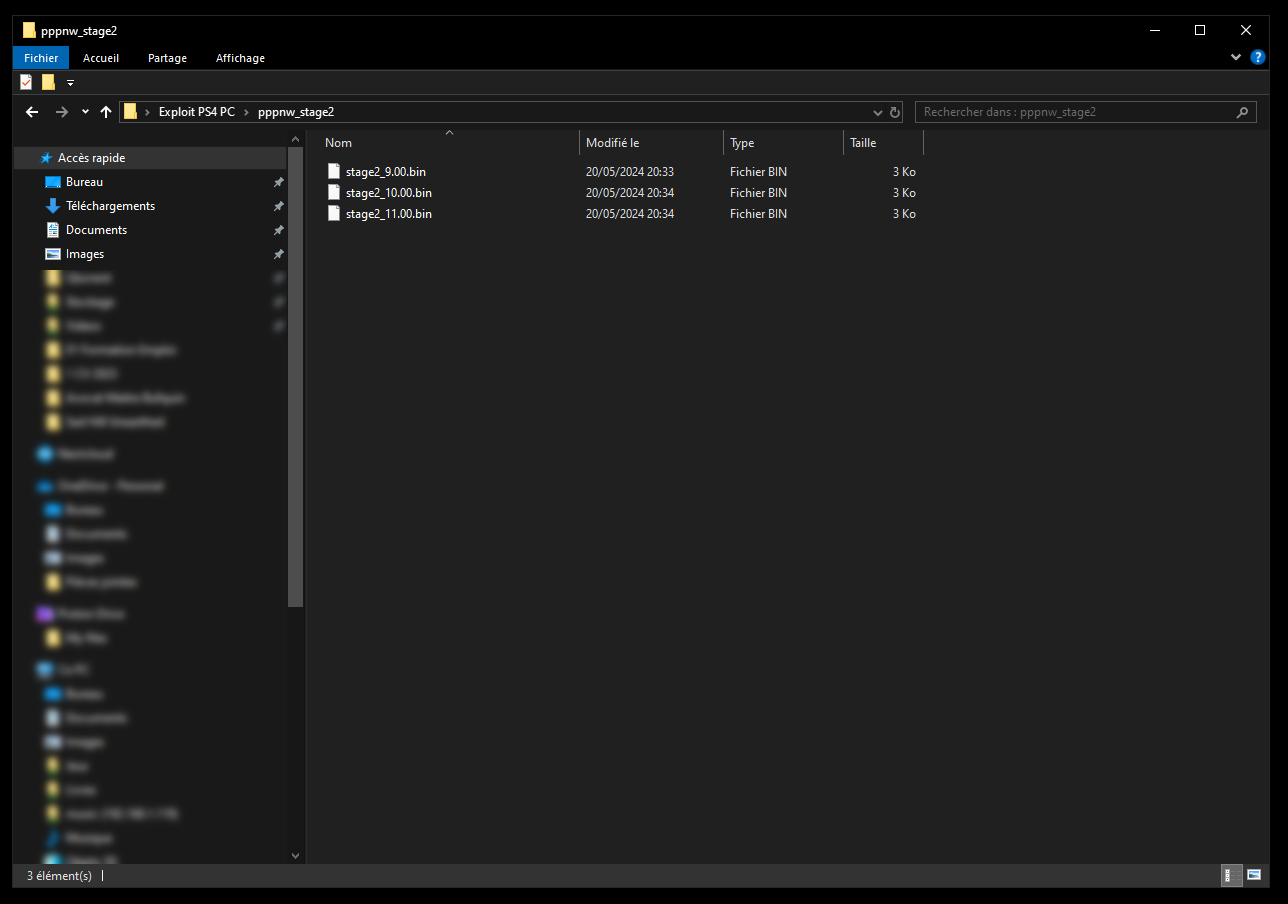Click the magnifier search icon
The image size is (1288, 904).
(x=1243, y=112)
